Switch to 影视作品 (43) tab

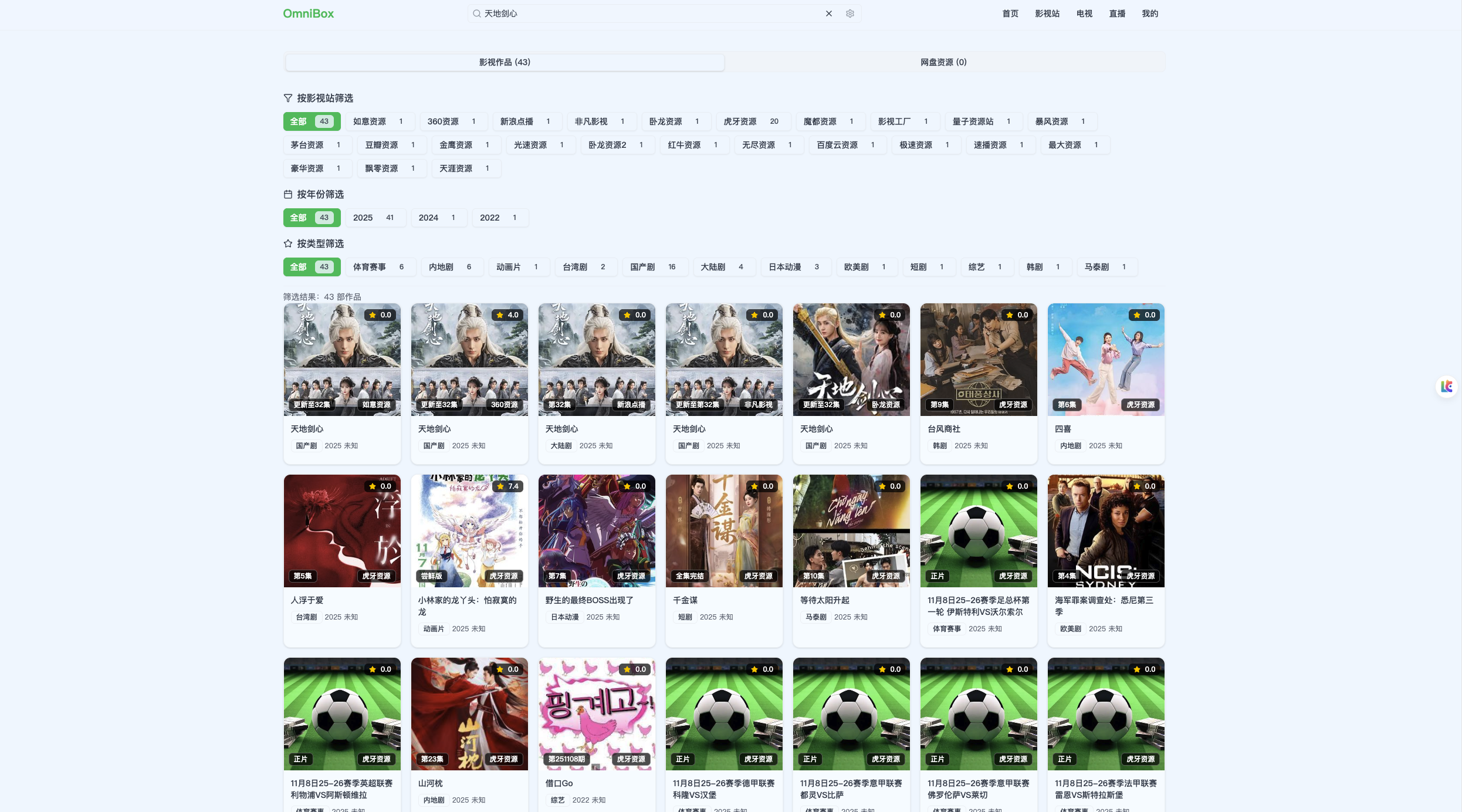coord(505,62)
